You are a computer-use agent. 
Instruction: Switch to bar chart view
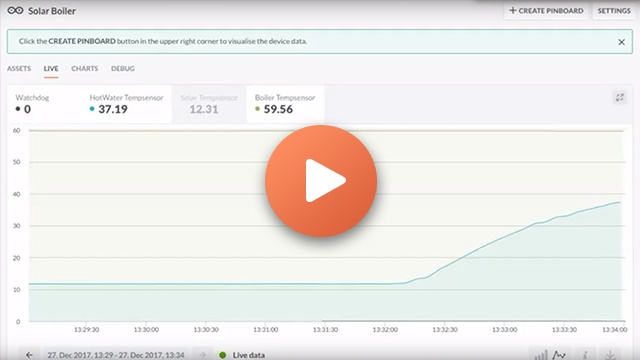point(540,355)
